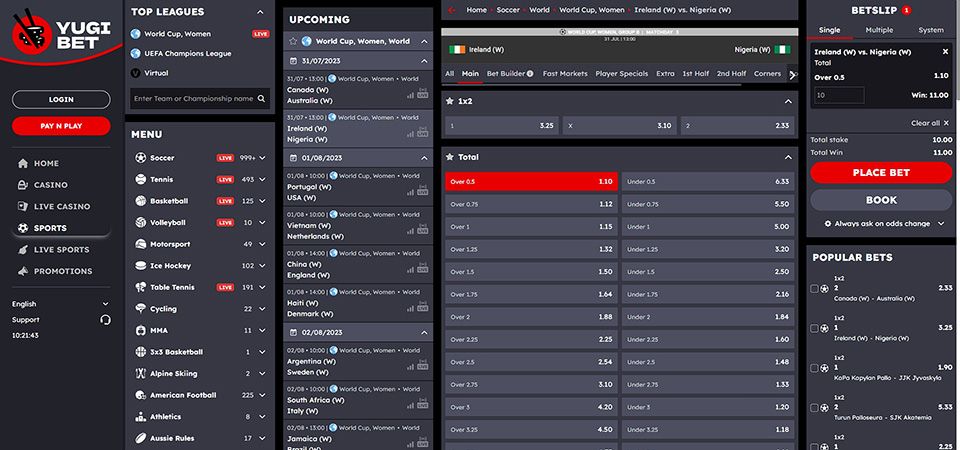Select the Aussie Rules ball icon
960x450 pixels.
tap(140, 438)
